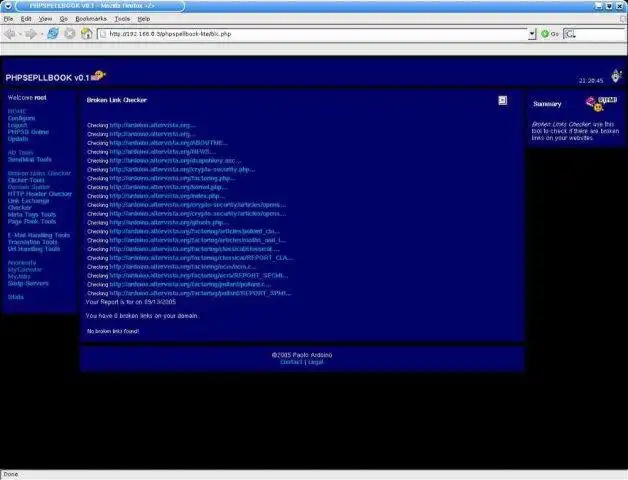Viewport: 628px width, 480px height.
Task: Click the Stop loading toolbar icon
Action: tap(70, 34)
